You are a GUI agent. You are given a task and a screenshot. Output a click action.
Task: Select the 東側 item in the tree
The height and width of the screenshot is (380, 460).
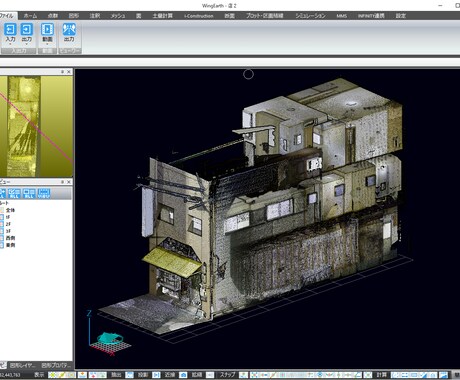(x=10, y=245)
